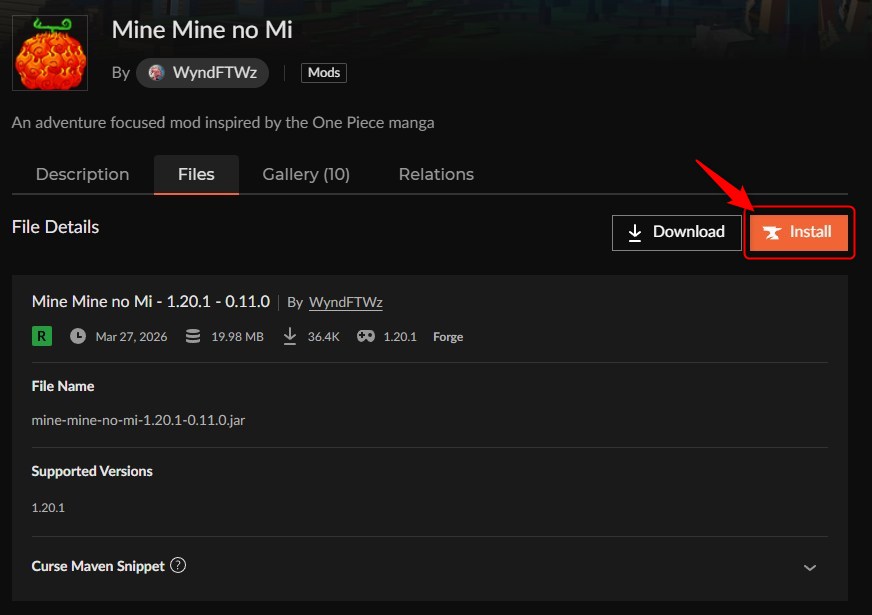Click the download arrow icon in Download button
This screenshot has width=872, height=615.
pos(635,232)
